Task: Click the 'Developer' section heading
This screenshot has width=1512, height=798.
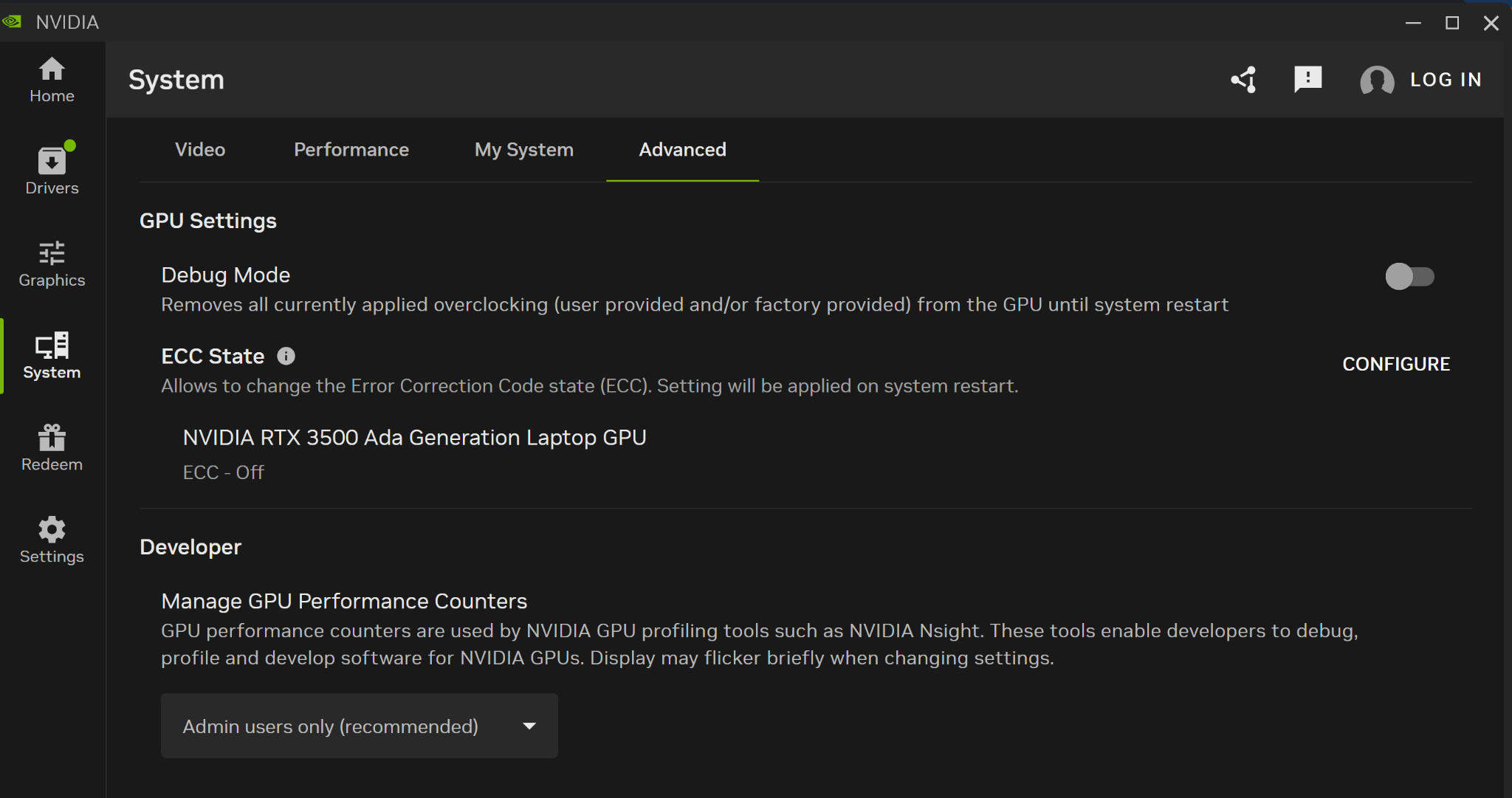Action: point(190,547)
